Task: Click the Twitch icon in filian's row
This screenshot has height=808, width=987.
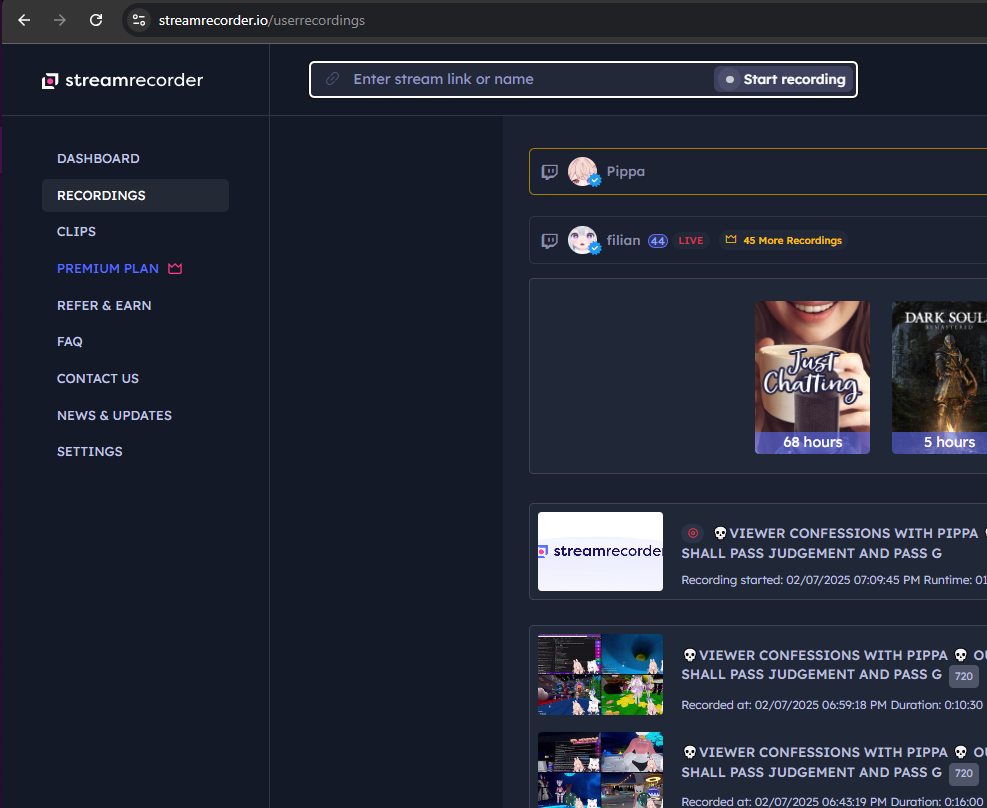Action: click(x=550, y=240)
